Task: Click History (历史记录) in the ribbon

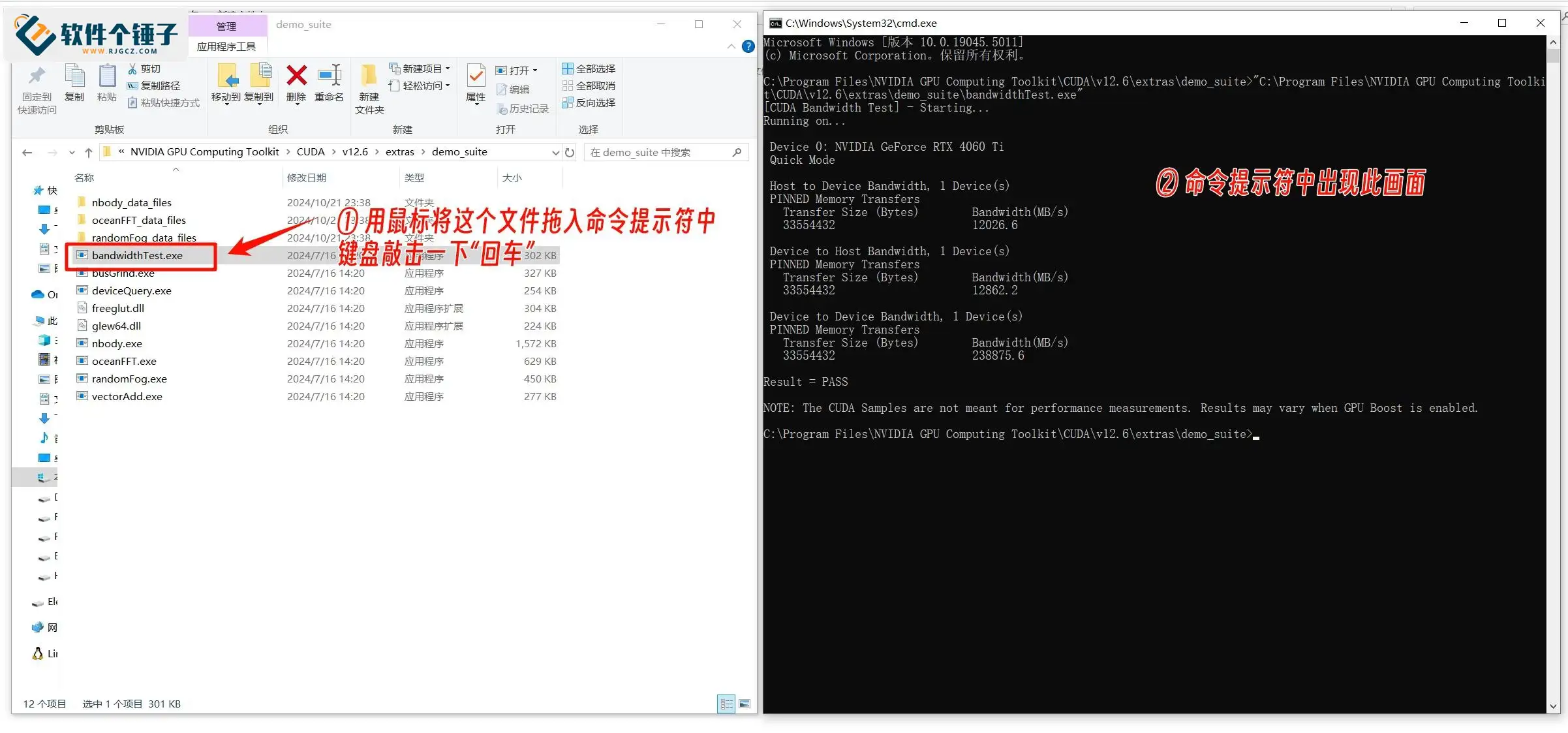Action: [523, 108]
